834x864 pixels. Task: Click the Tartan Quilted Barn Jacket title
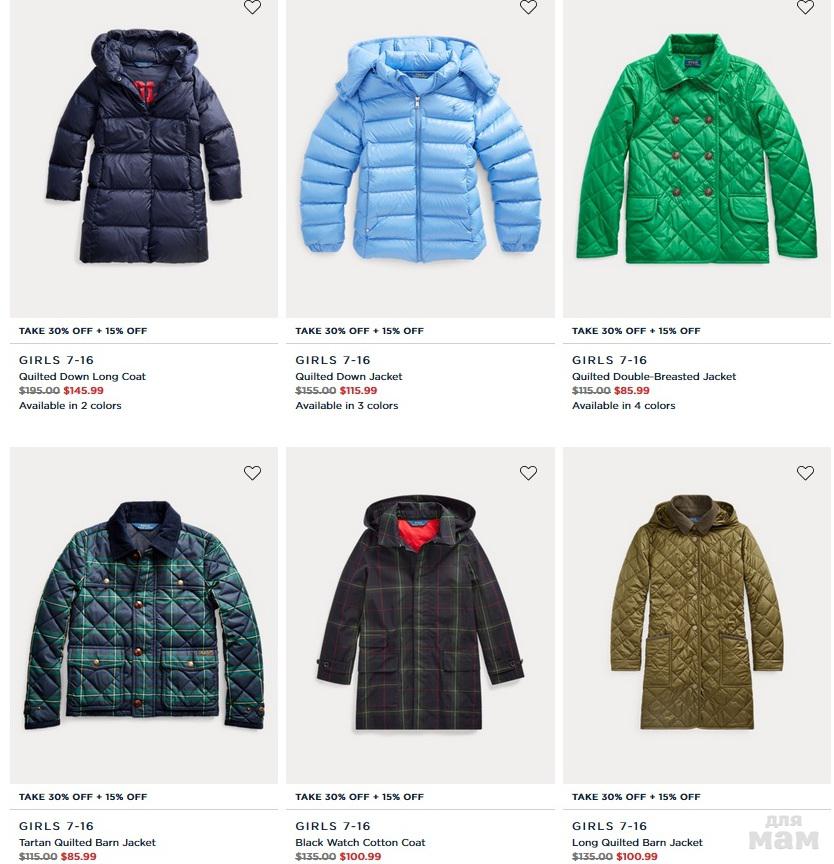point(87,842)
